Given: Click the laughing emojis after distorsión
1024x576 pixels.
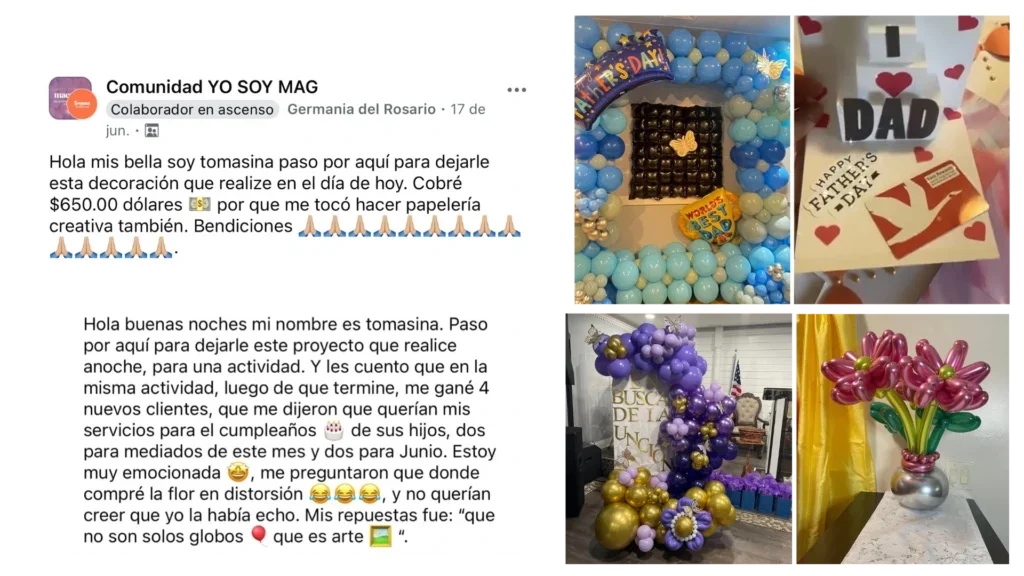Looking at the screenshot, I should 345,494.
